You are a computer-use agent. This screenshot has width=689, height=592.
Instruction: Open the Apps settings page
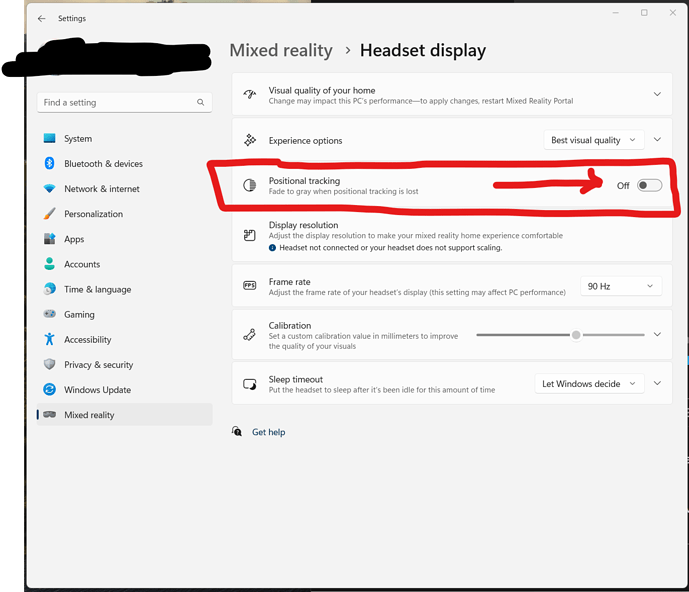74,240
